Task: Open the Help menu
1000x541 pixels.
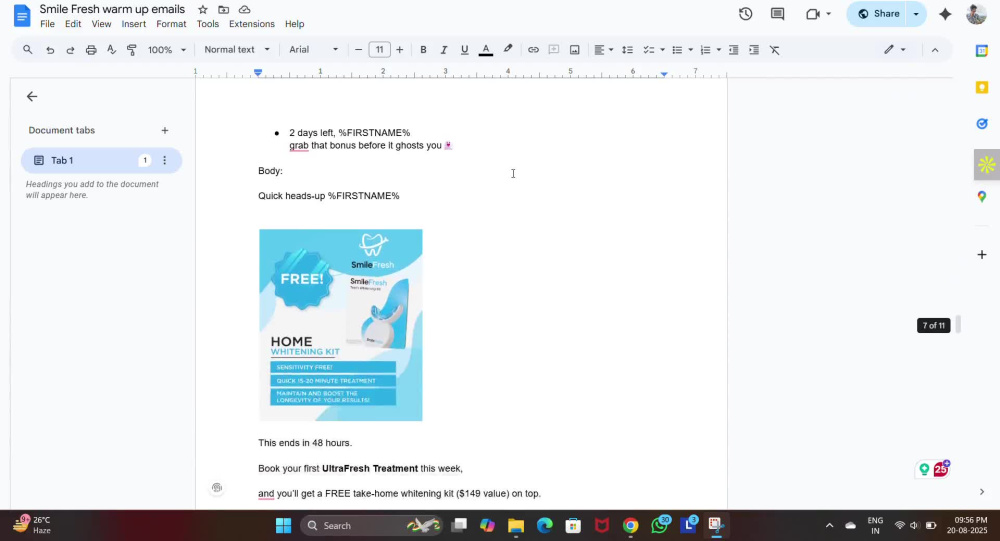Action: click(x=295, y=24)
